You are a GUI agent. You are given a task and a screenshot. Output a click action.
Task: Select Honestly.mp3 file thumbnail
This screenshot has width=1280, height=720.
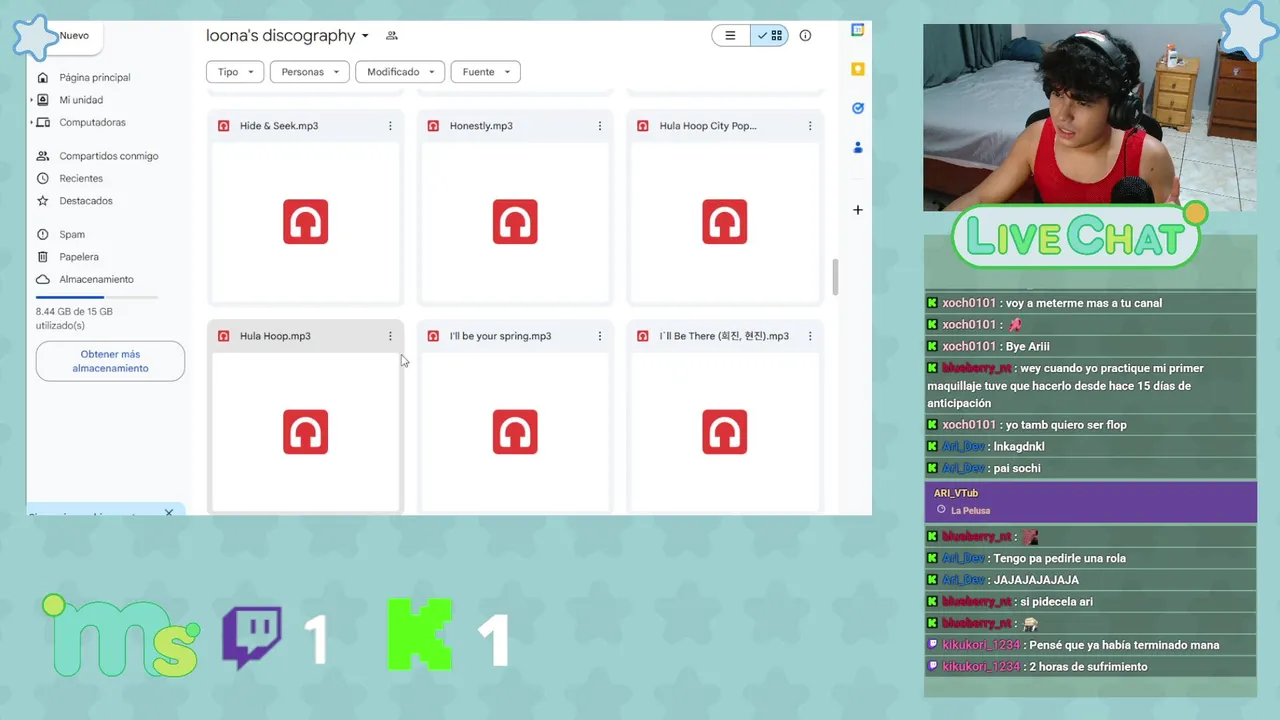coord(515,222)
